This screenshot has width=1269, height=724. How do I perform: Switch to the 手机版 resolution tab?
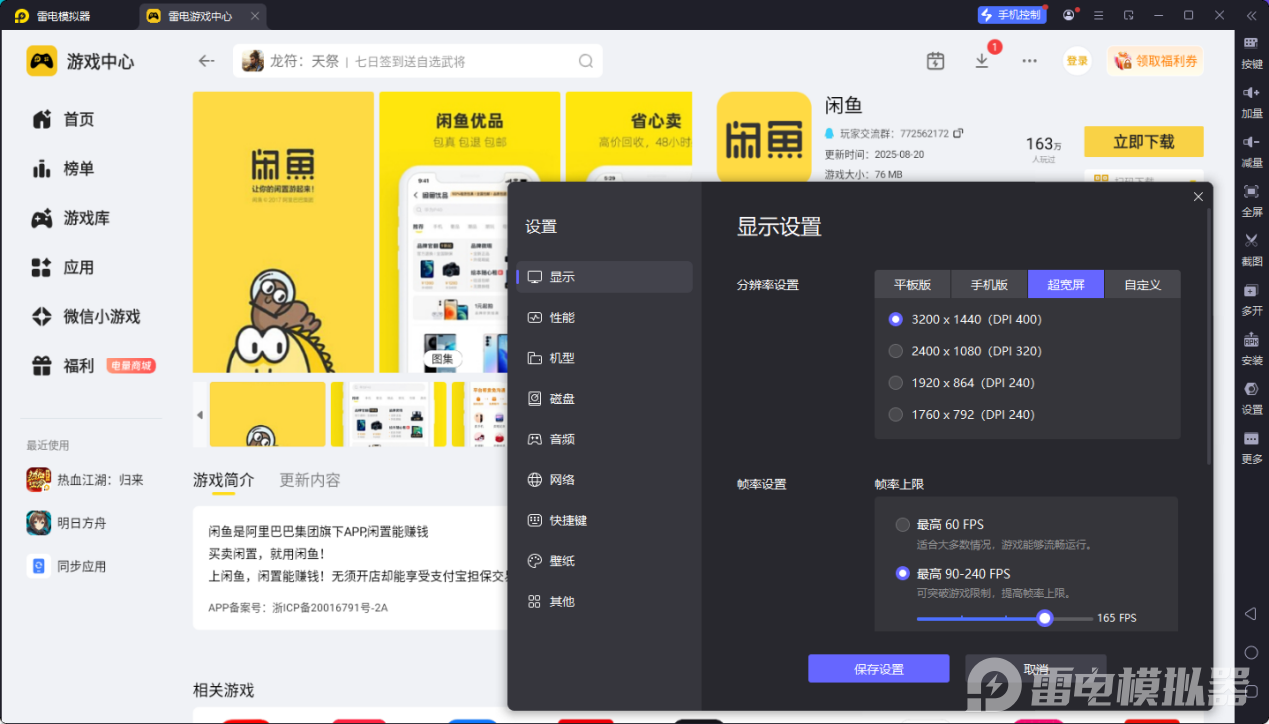tap(988, 284)
